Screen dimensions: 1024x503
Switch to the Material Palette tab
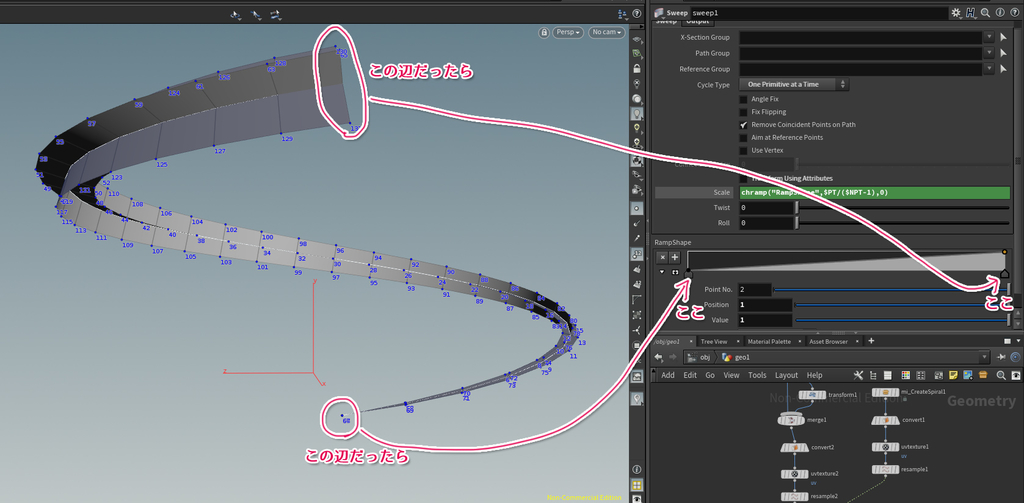point(769,342)
